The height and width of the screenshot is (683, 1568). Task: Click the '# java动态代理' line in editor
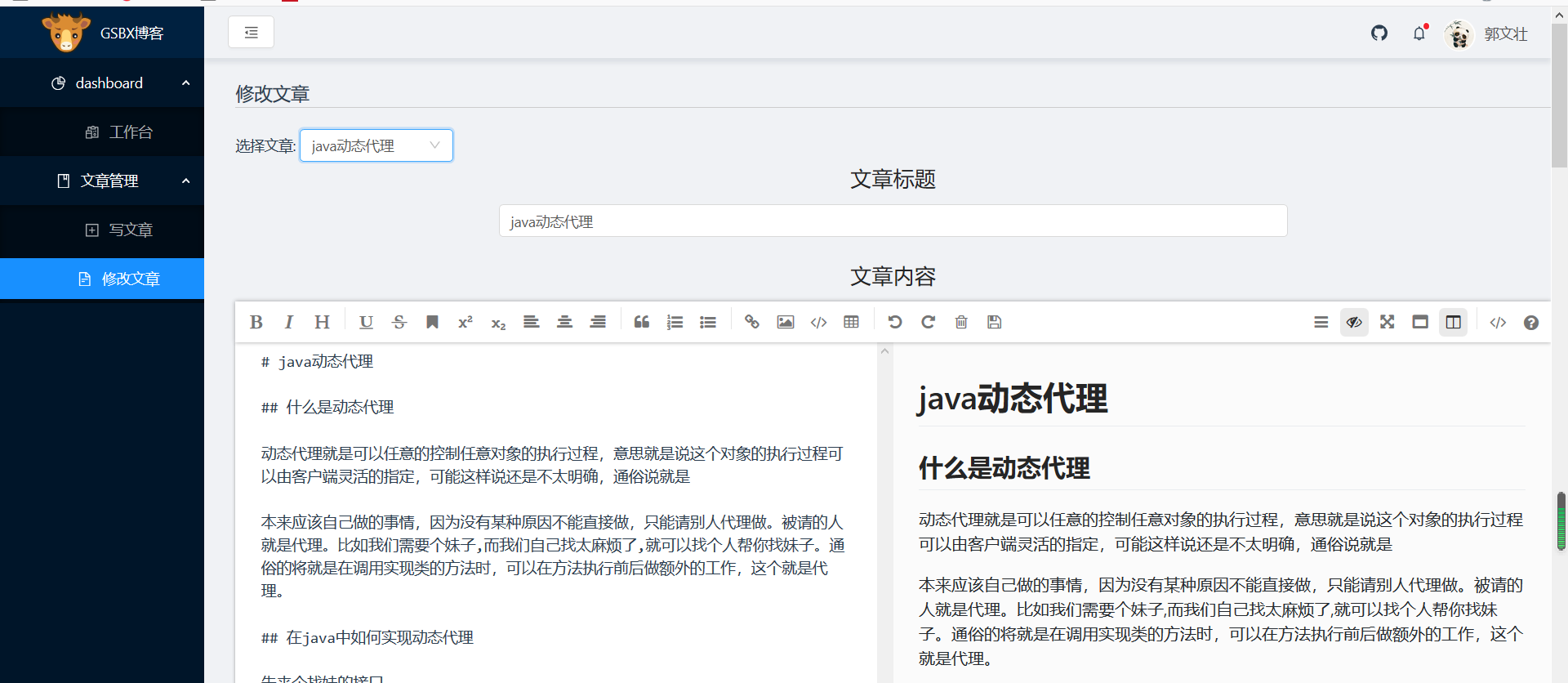tap(317, 361)
